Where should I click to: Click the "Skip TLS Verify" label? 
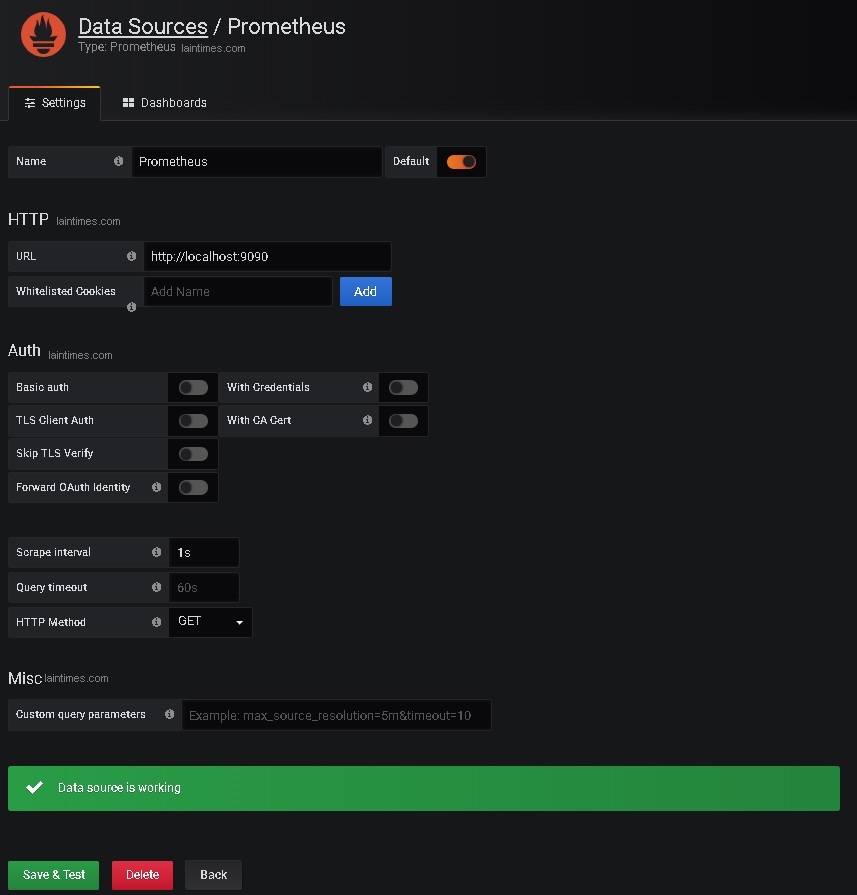[x=55, y=453]
